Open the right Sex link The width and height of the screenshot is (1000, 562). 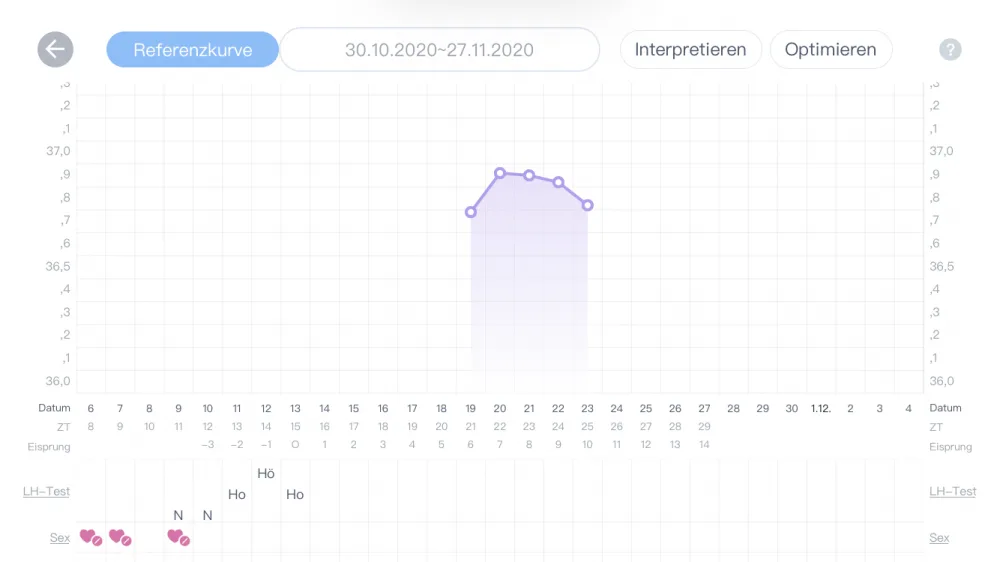click(x=939, y=538)
